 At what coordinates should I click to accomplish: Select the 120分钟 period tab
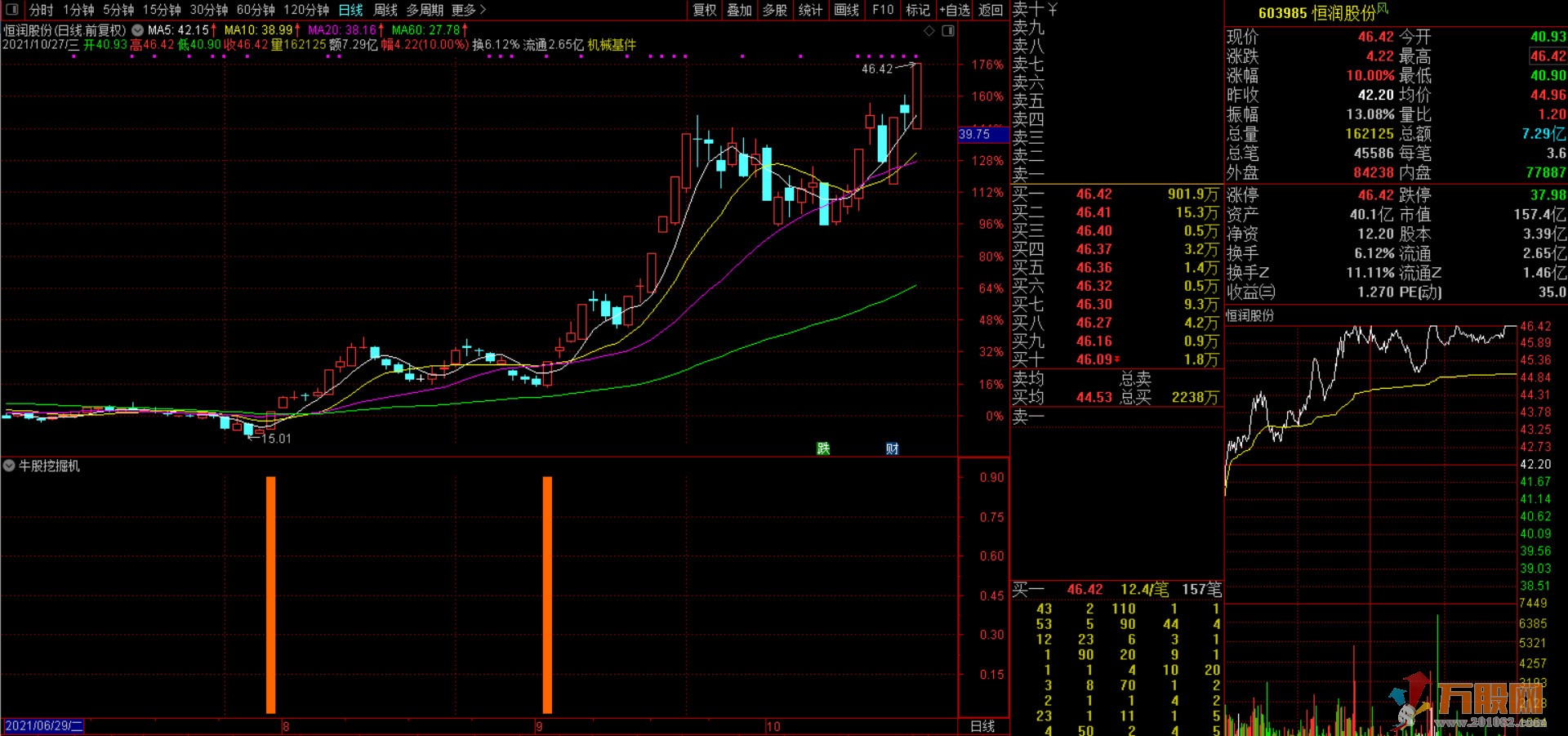tap(306, 10)
